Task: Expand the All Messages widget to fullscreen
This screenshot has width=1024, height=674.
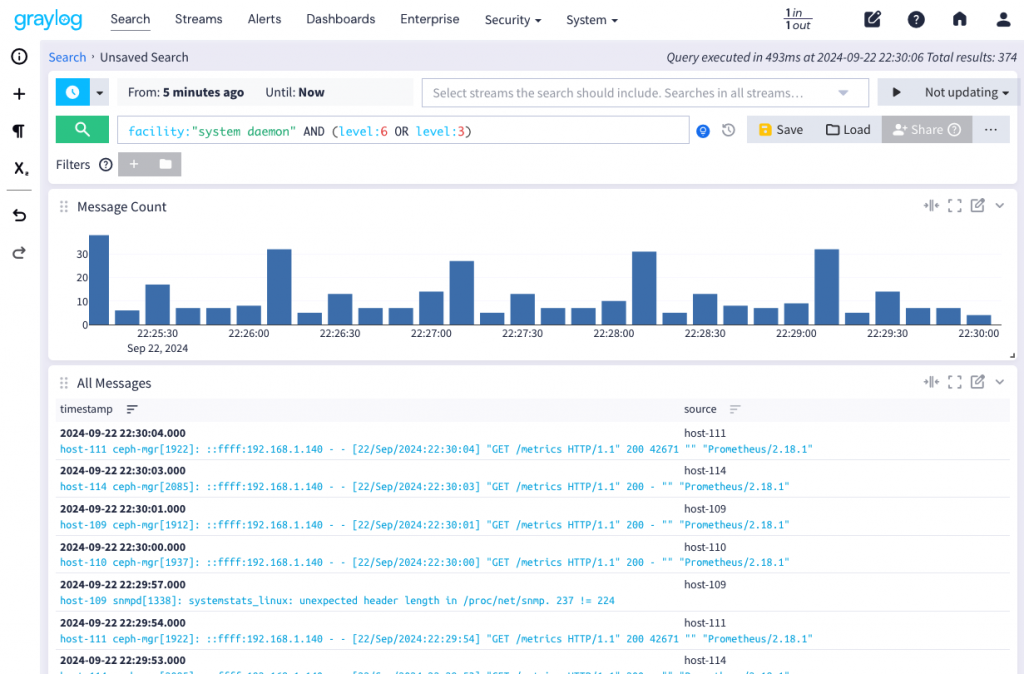Action: click(955, 382)
